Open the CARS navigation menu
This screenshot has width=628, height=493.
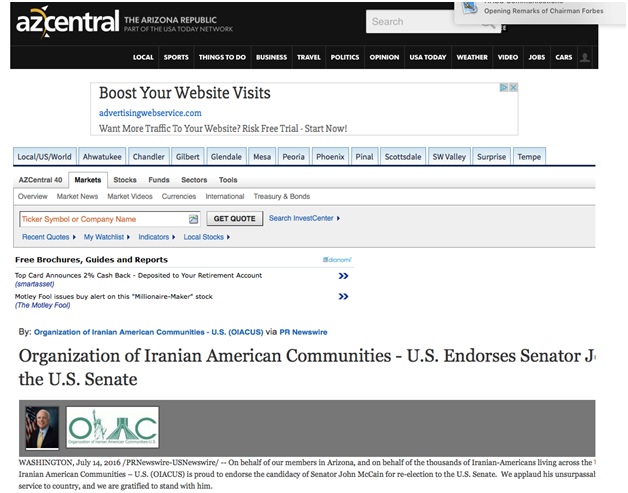pyautogui.click(x=564, y=57)
